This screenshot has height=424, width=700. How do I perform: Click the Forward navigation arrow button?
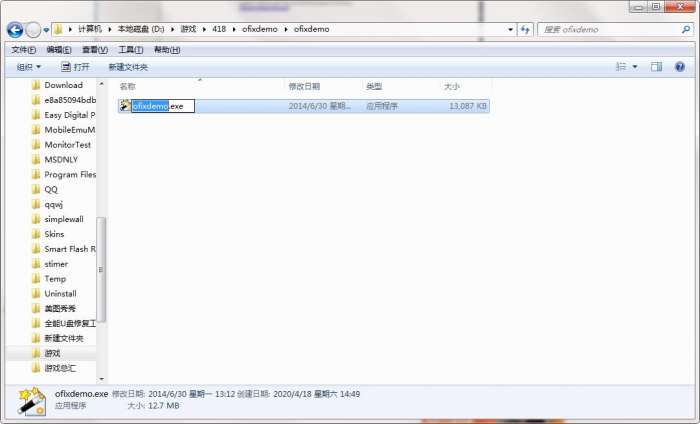coord(33,30)
